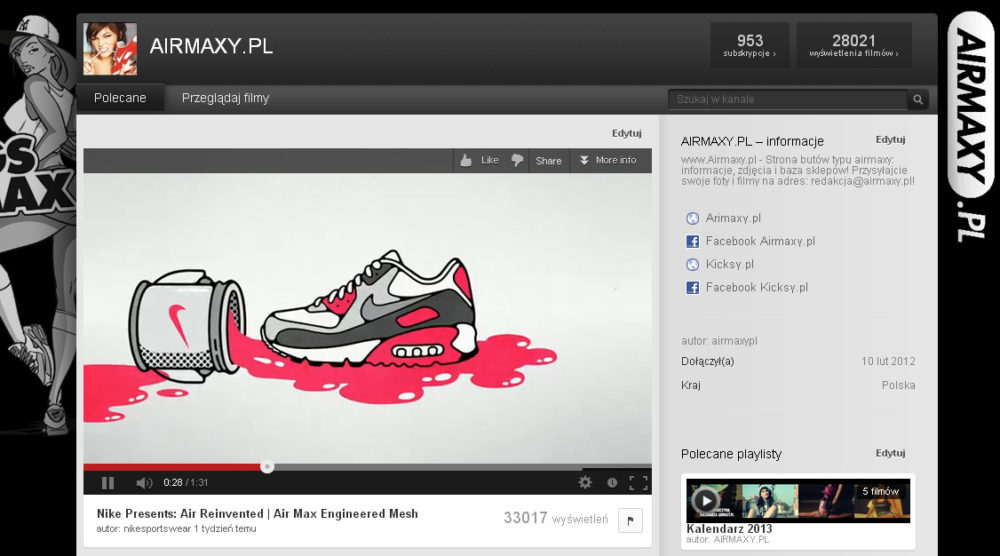Click the thumbs-up Like button
The height and width of the screenshot is (556, 1000).
[x=479, y=160]
